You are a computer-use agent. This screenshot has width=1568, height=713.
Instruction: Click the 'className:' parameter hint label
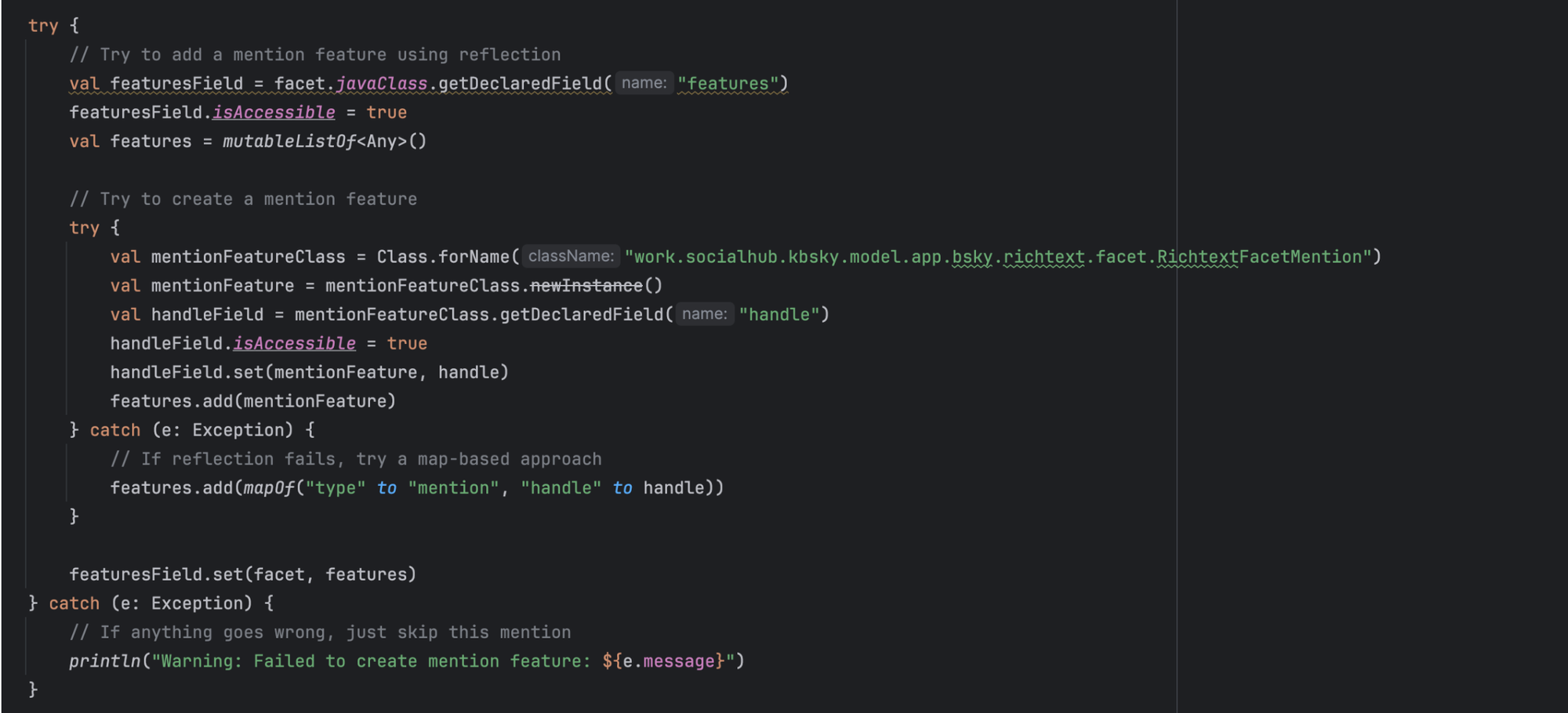(x=571, y=256)
